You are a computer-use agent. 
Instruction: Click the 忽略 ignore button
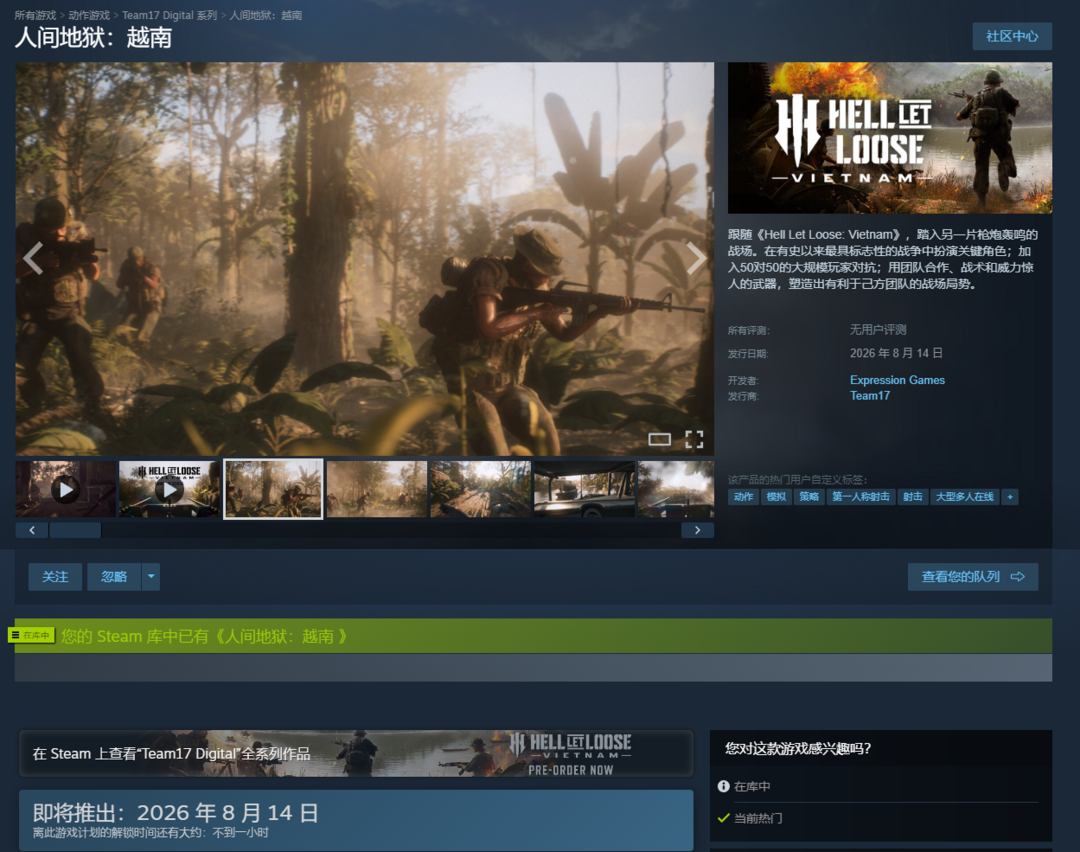(x=114, y=577)
